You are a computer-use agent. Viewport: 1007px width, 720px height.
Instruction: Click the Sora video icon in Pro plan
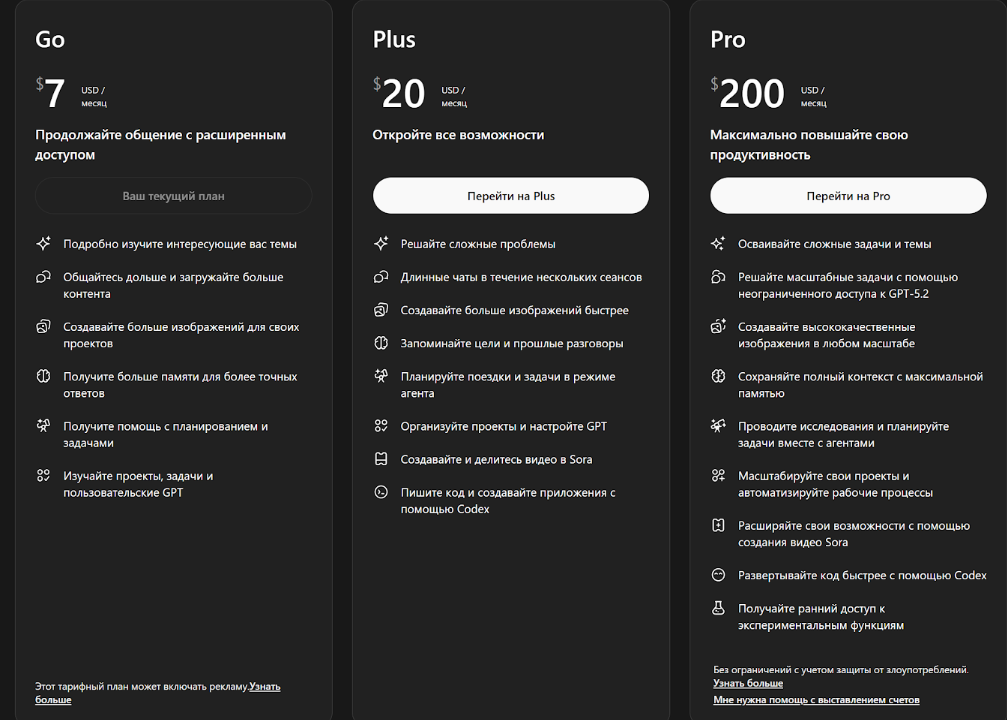(x=718, y=525)
